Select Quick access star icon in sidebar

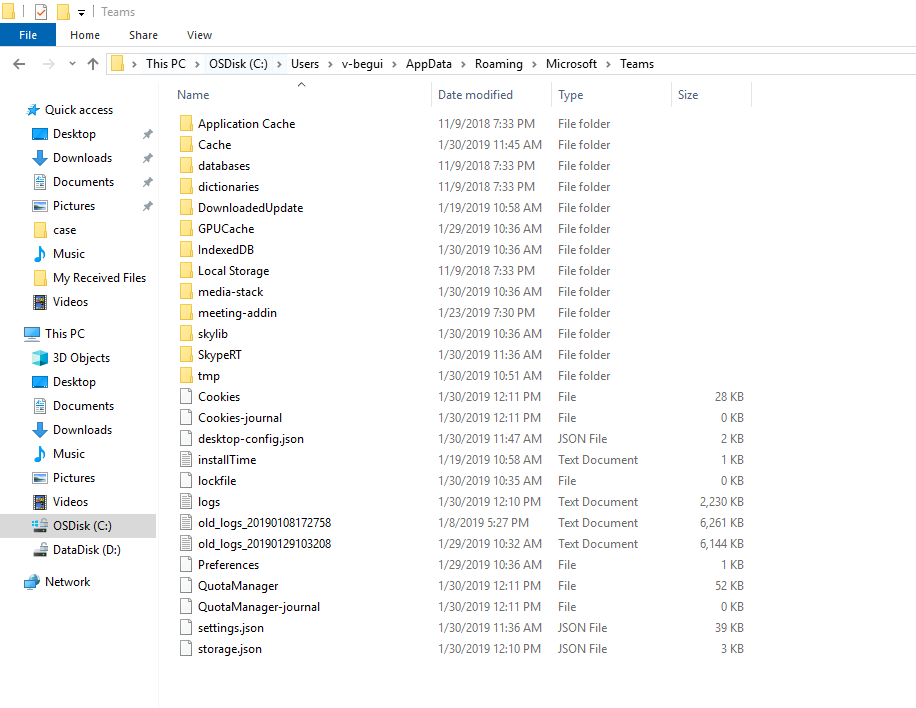(x=33, y=110)
